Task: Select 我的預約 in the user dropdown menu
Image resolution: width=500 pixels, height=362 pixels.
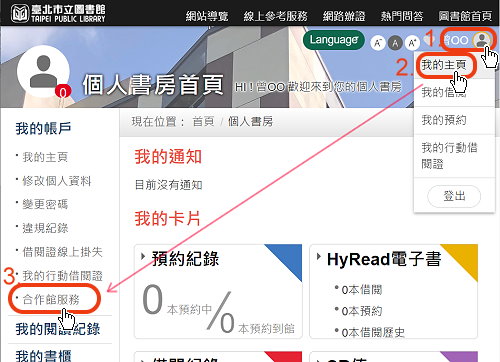Action: (x=444, y=120)
